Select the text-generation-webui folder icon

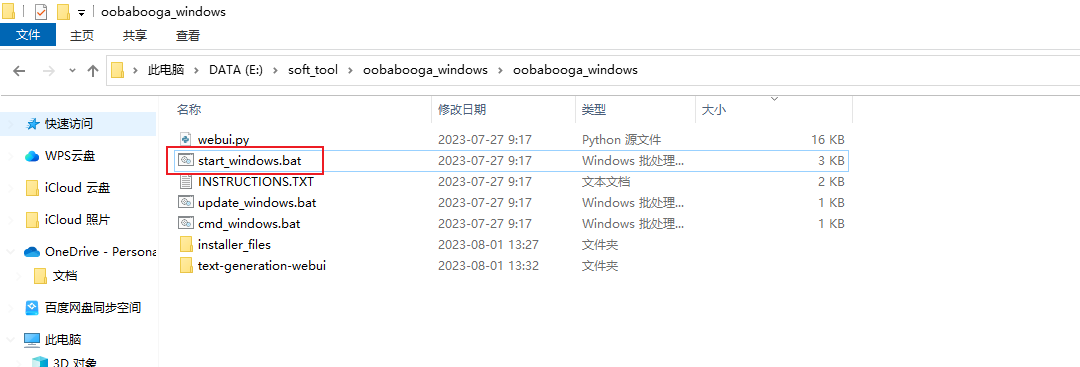pyautogui.click(x=185, y=265)
